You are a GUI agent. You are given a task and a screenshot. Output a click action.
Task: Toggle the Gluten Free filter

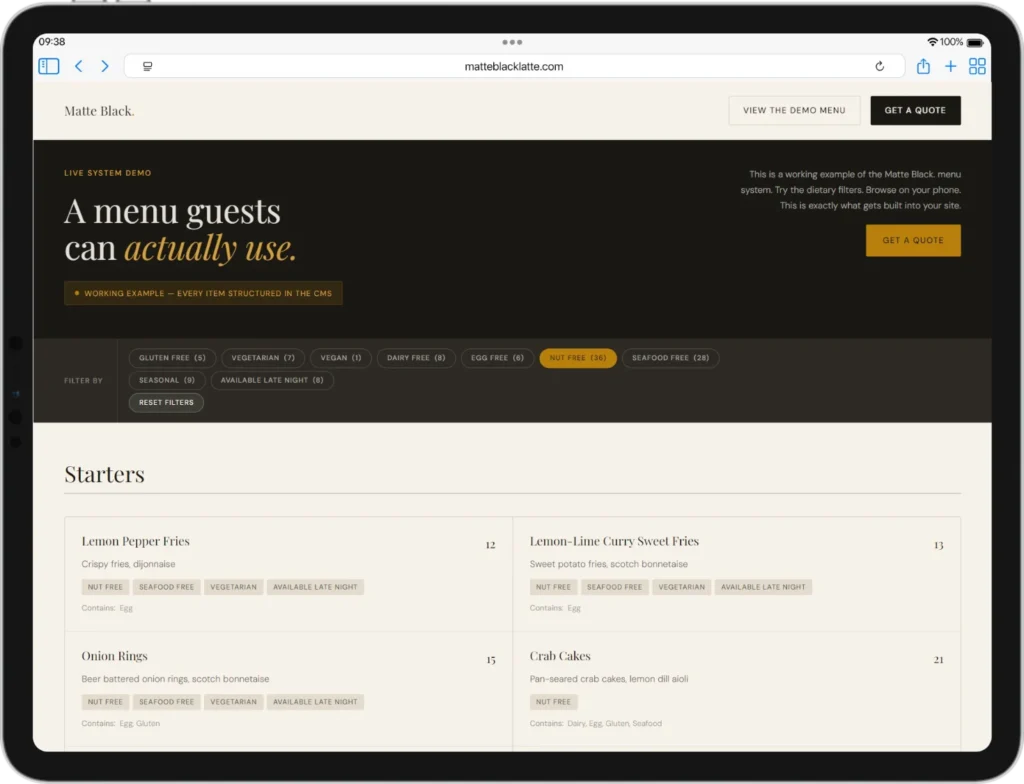coord(172,358)
